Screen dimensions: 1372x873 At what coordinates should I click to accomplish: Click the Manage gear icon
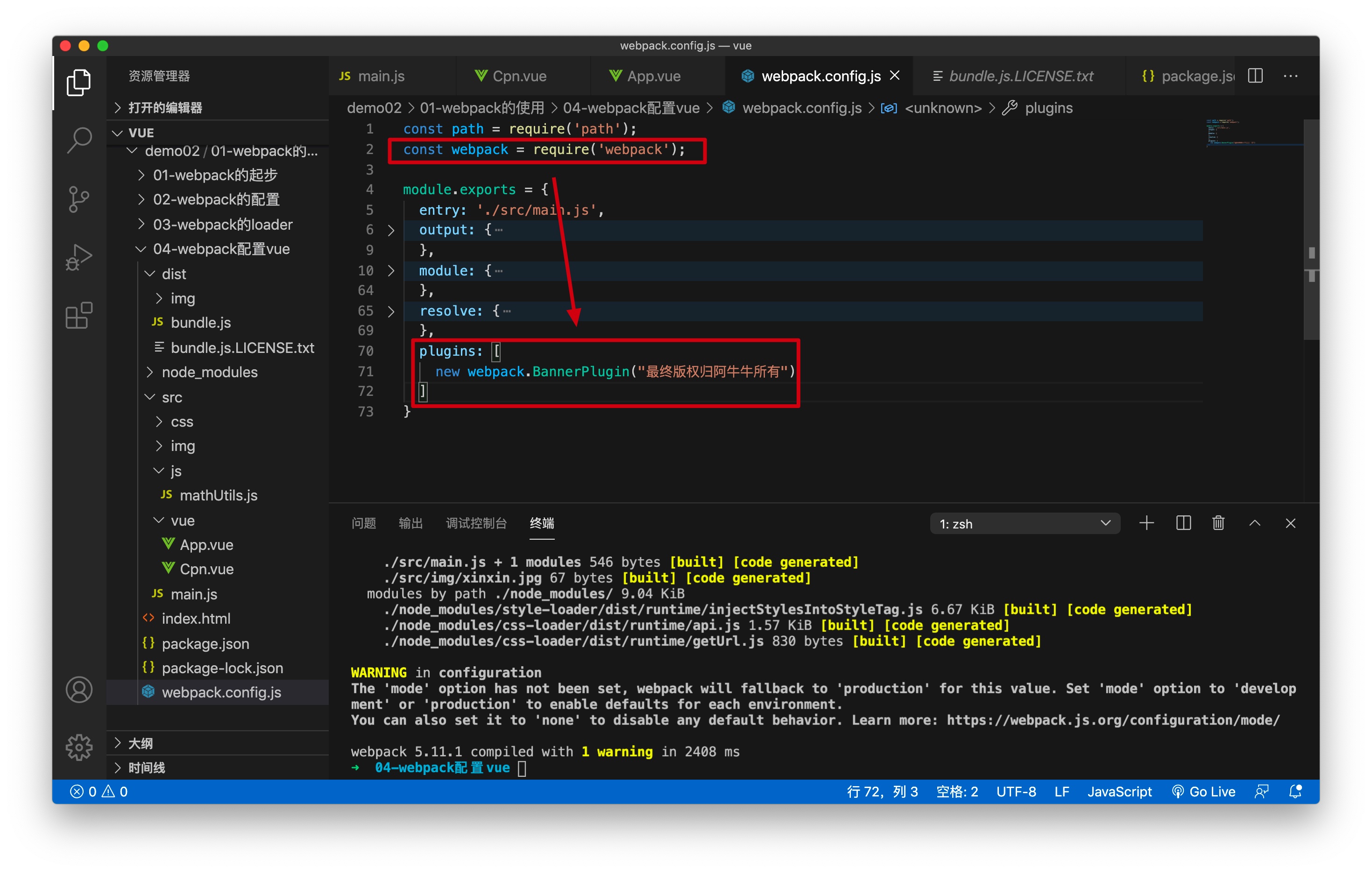[78, 746]
